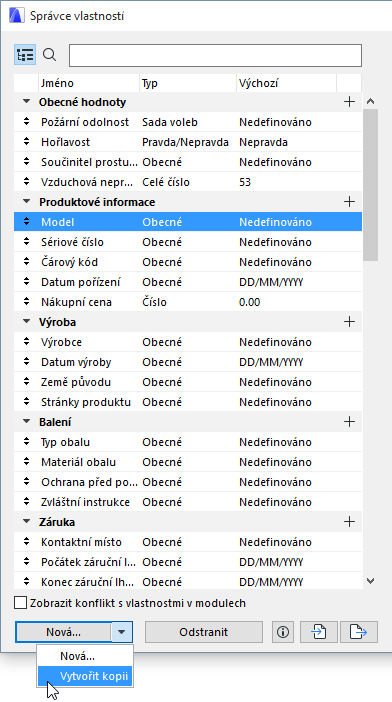
Task: Add property to Obecné hodnoty group
Action: (349, 102)
